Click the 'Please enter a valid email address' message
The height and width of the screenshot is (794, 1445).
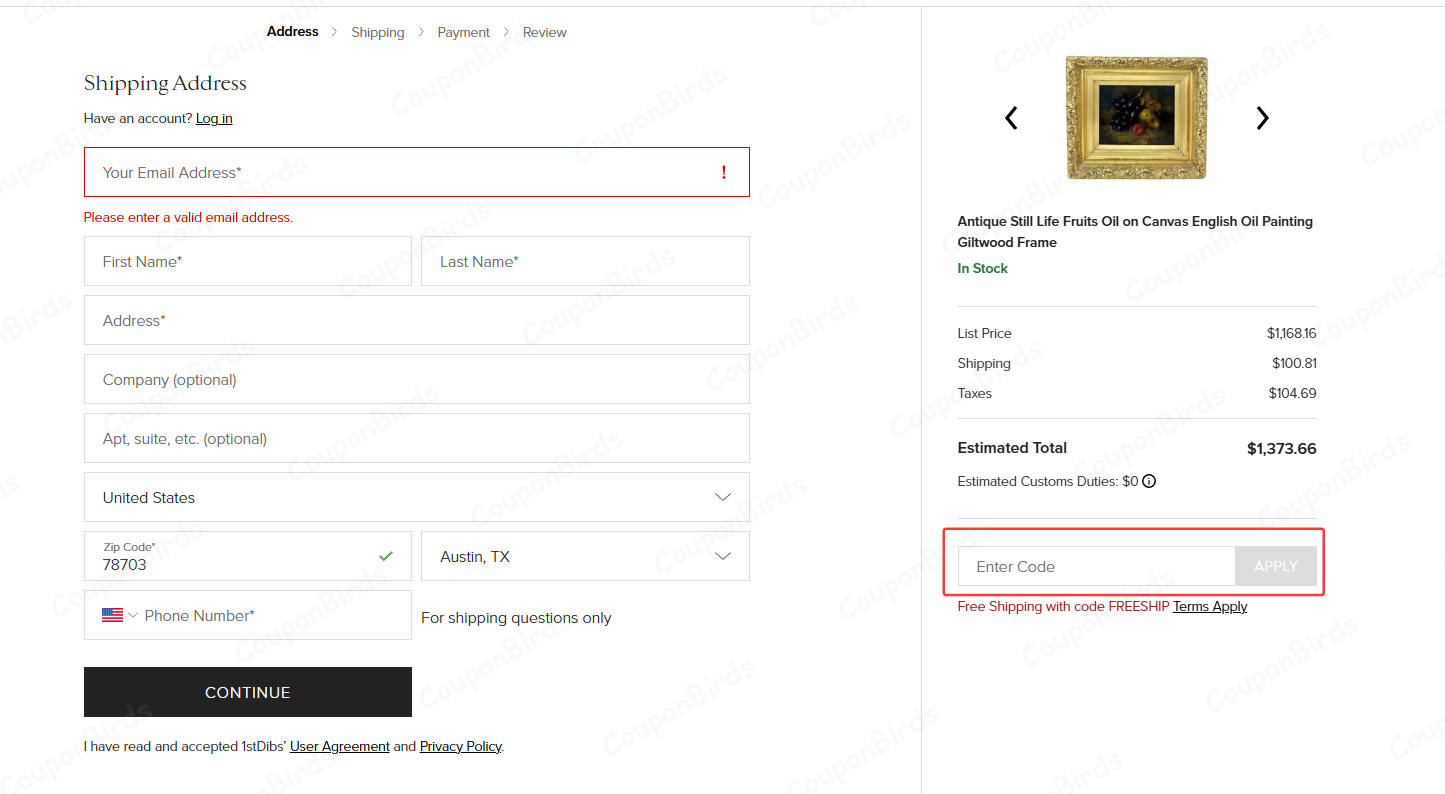coord(188,217)
